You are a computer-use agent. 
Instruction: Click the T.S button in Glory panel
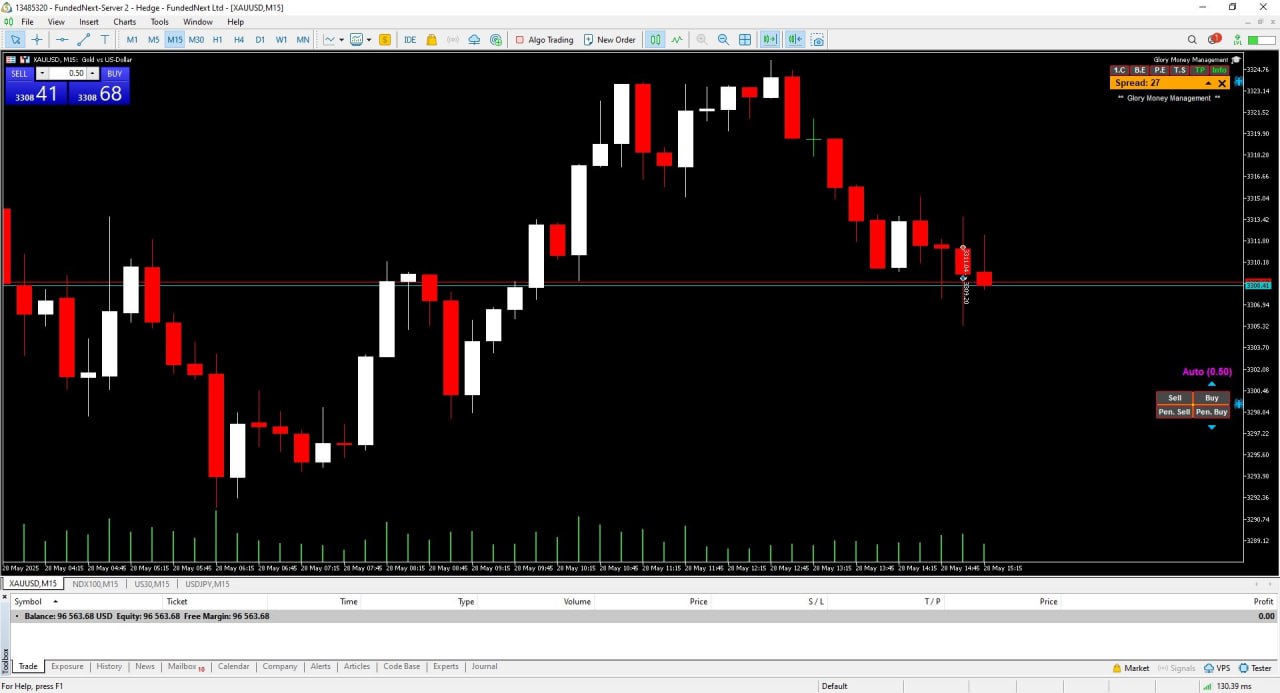point(1180,70)
